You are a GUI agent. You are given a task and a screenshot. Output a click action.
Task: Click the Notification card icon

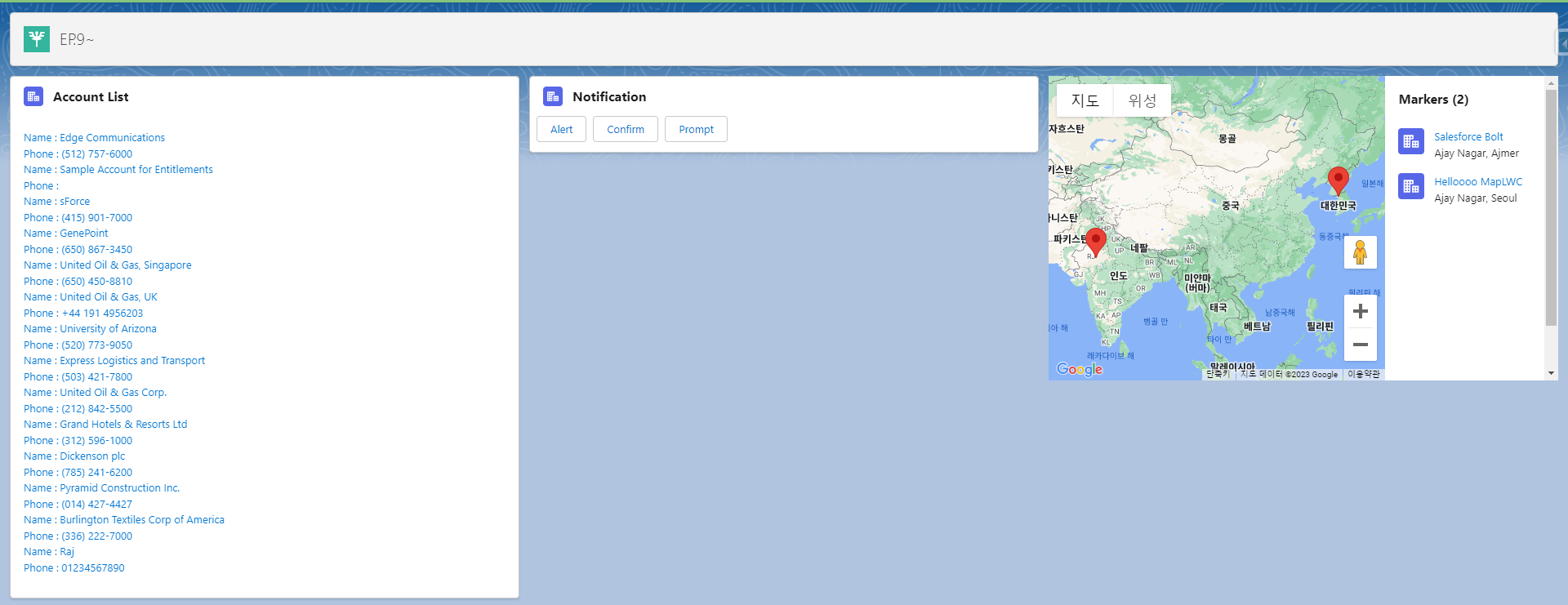(x=553, y=96)
